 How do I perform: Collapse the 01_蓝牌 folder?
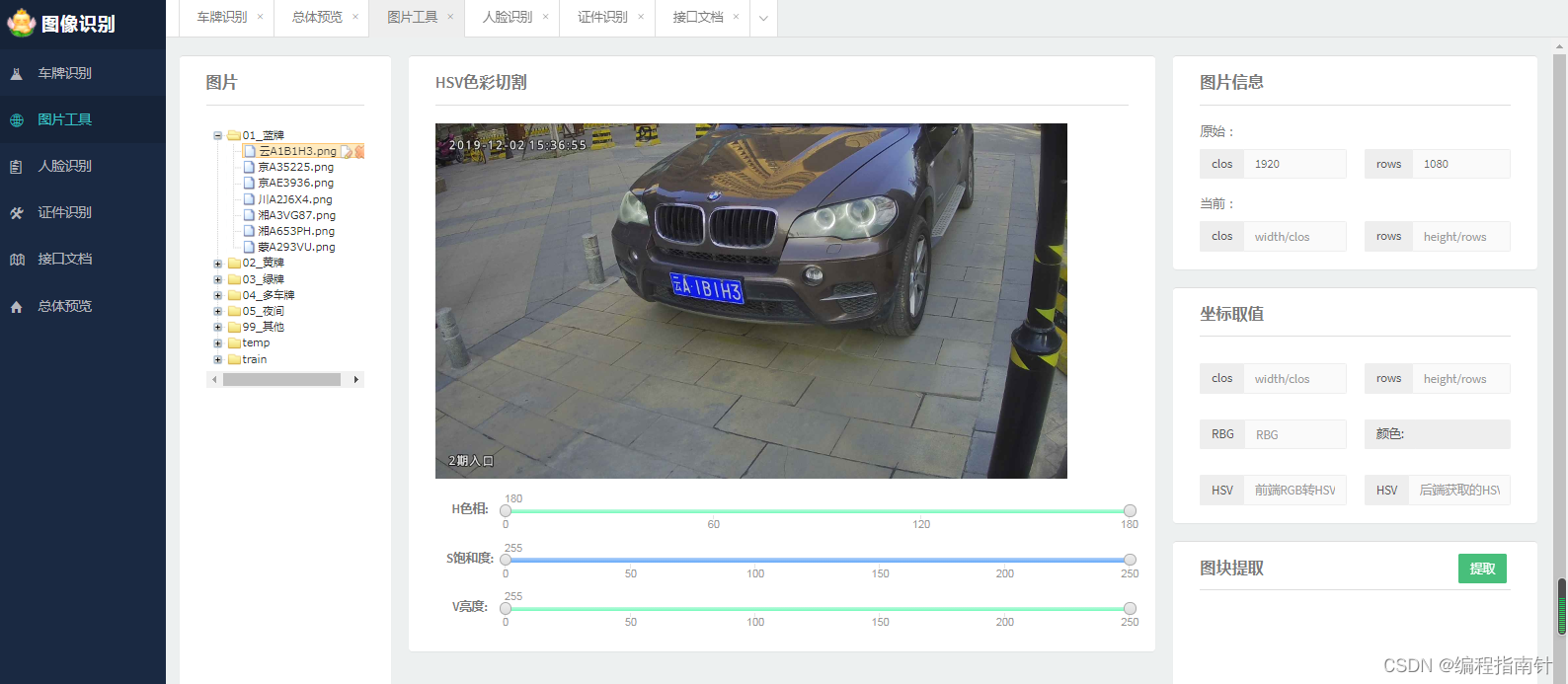tap(217, 135)
